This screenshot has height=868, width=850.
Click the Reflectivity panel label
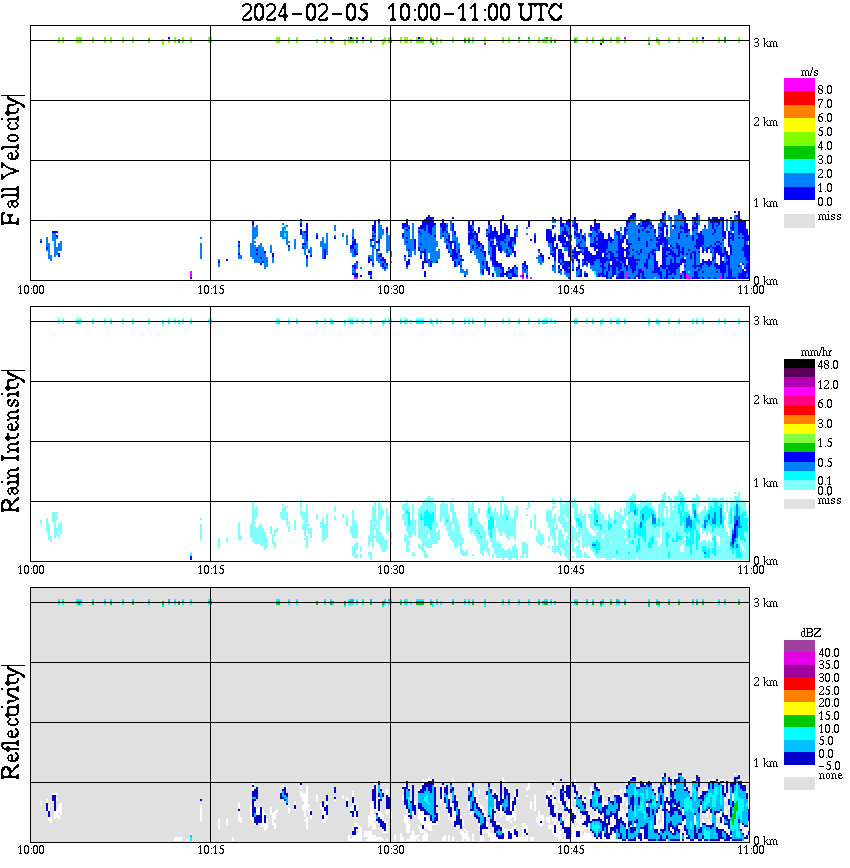(x=11, y=722)
